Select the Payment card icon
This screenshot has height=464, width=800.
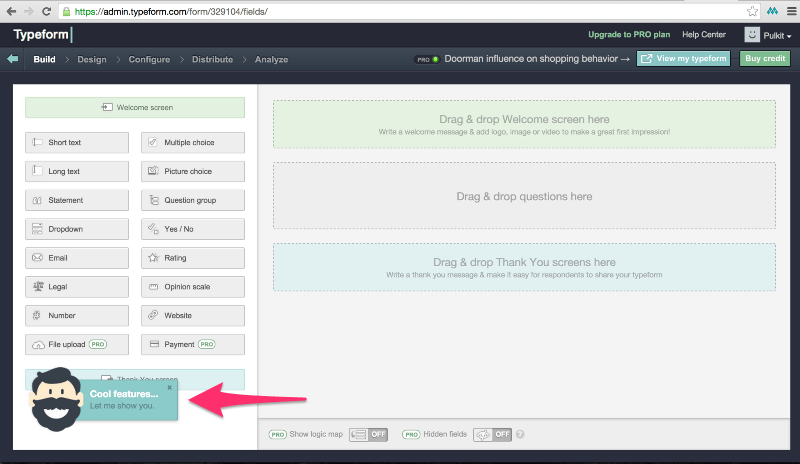coord(154,345)
